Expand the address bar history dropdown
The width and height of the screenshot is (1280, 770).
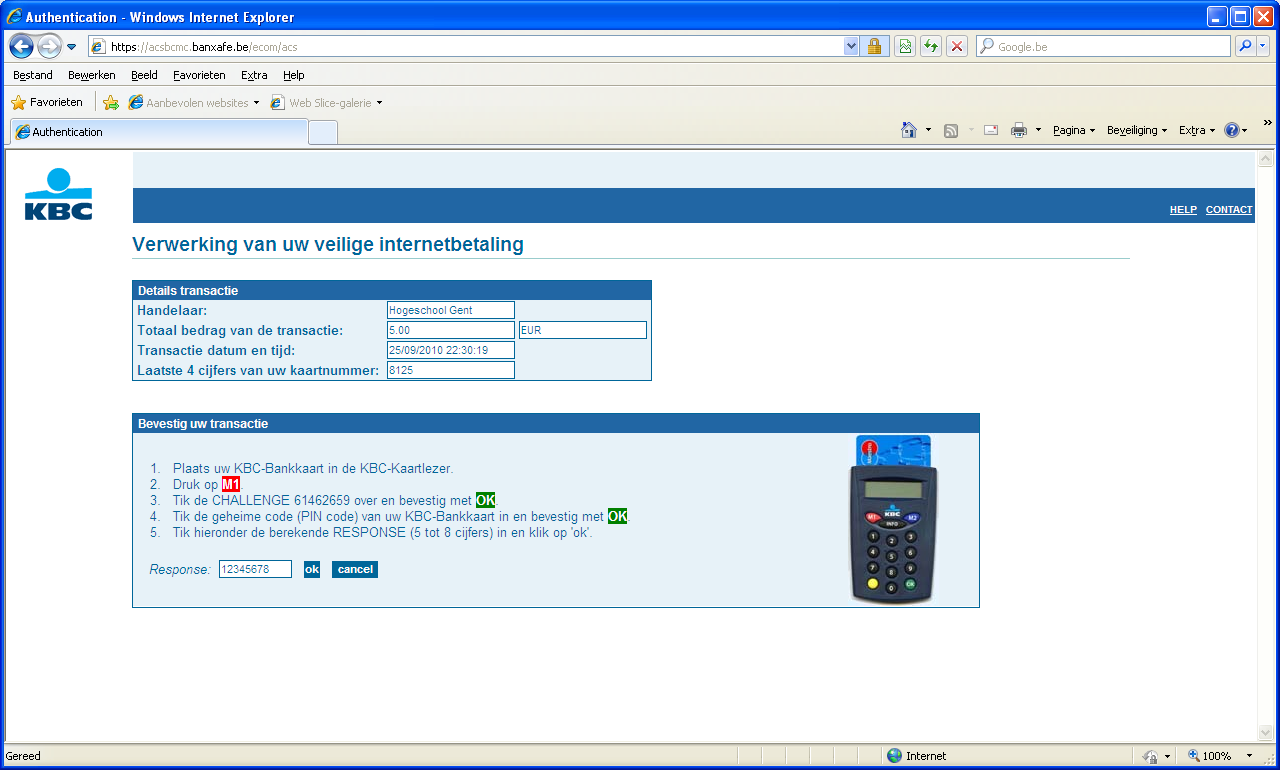[851, 46]
